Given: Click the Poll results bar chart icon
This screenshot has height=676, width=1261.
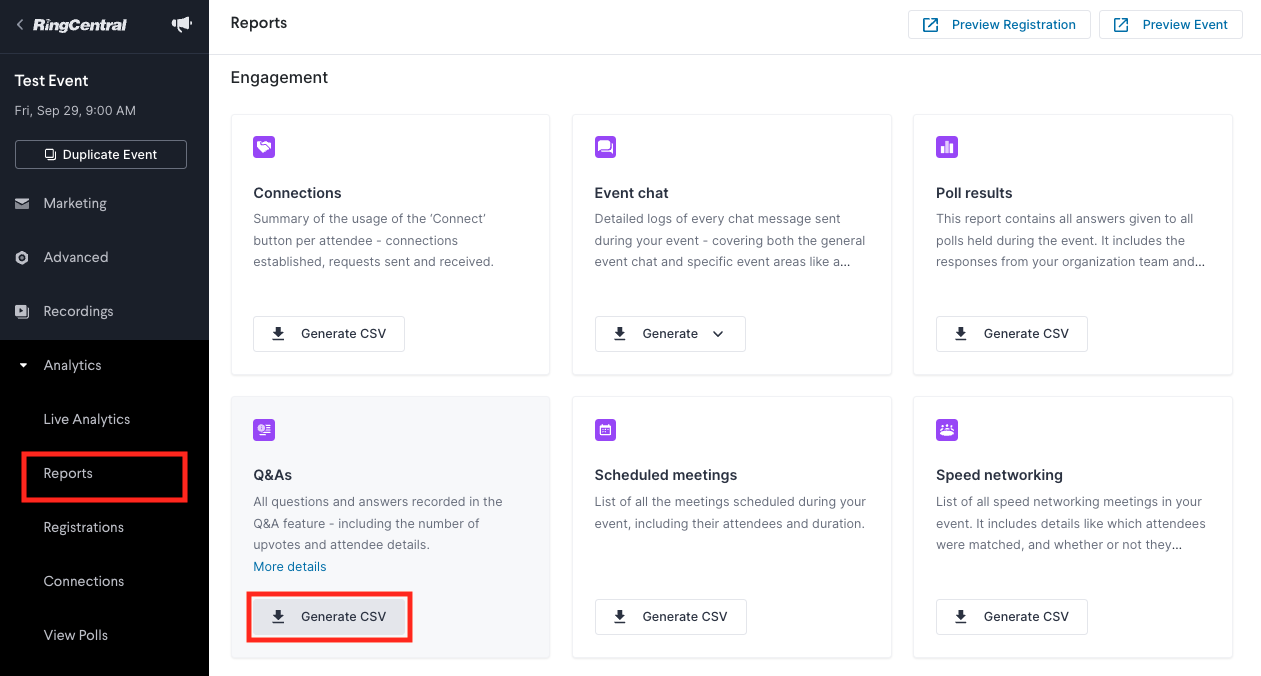Looking at the screenshot, I should [947, 147].
